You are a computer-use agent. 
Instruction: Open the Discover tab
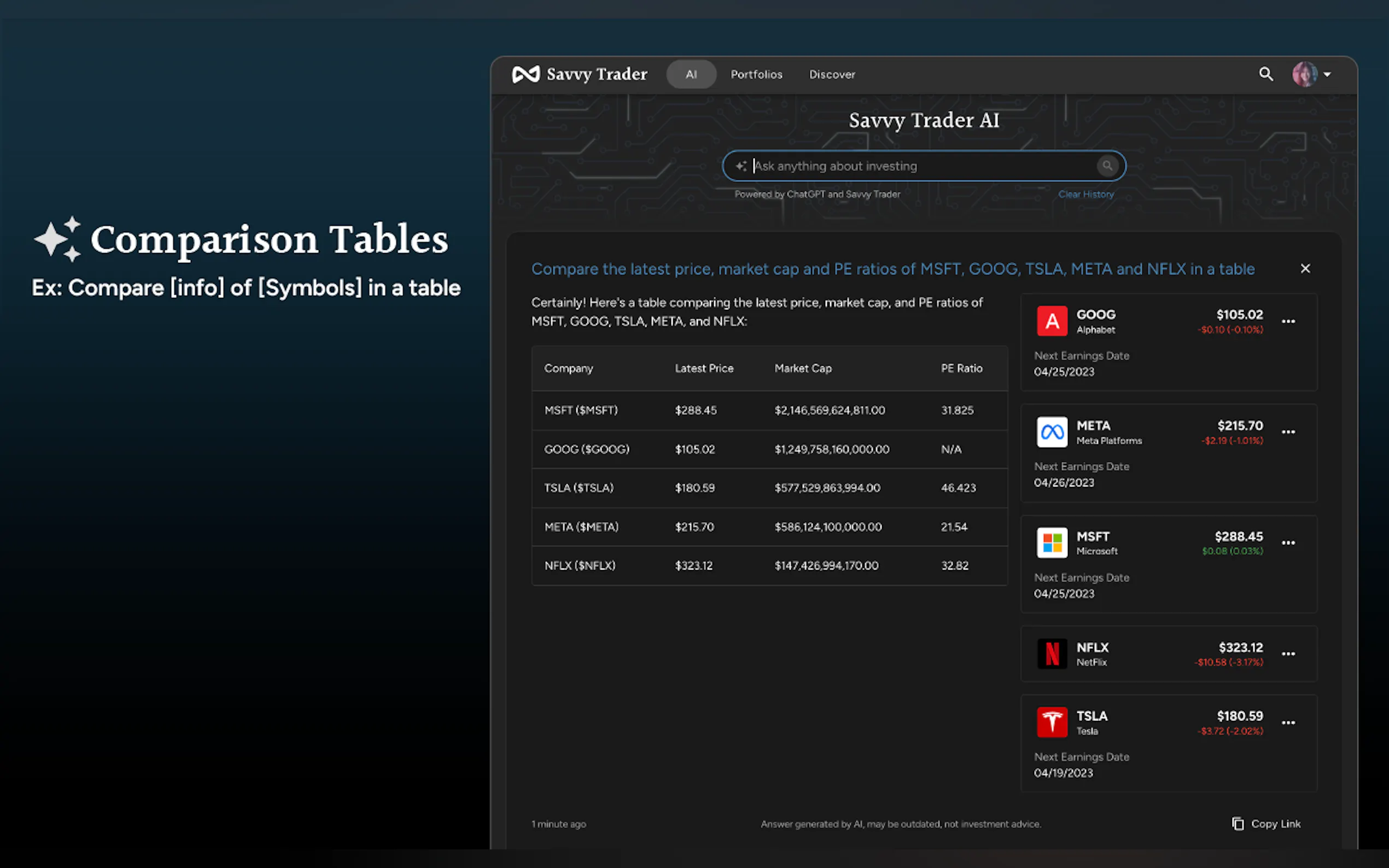[x=831, y=75]
